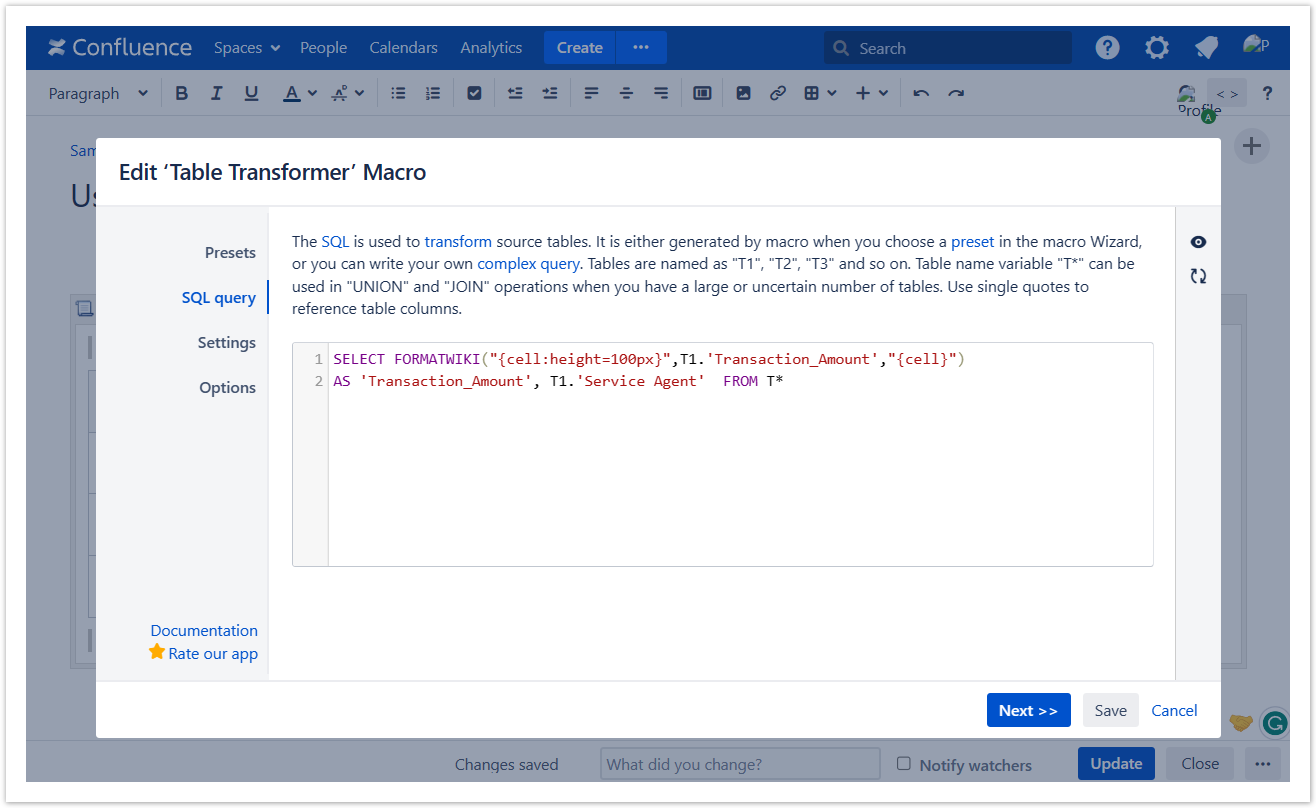1316x808 pixels.
Task: Open Confluence help question mark icon
Action: coord(1107,47)
